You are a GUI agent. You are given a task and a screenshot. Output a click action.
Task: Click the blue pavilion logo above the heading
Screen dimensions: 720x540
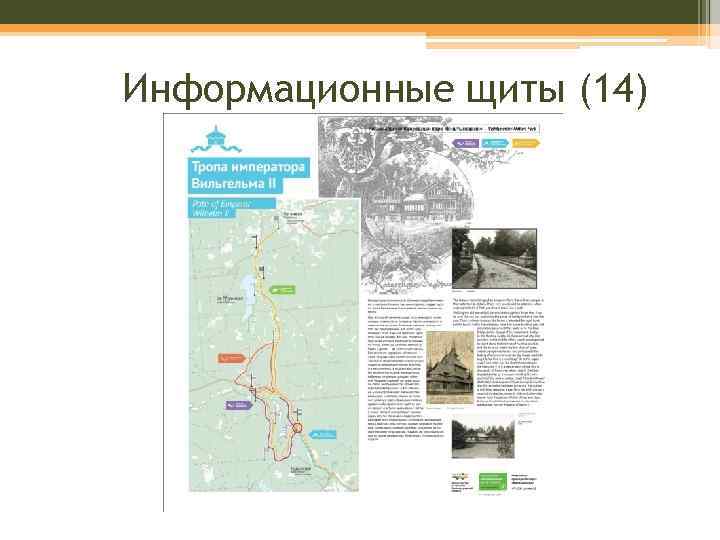[x=216, y=140]
